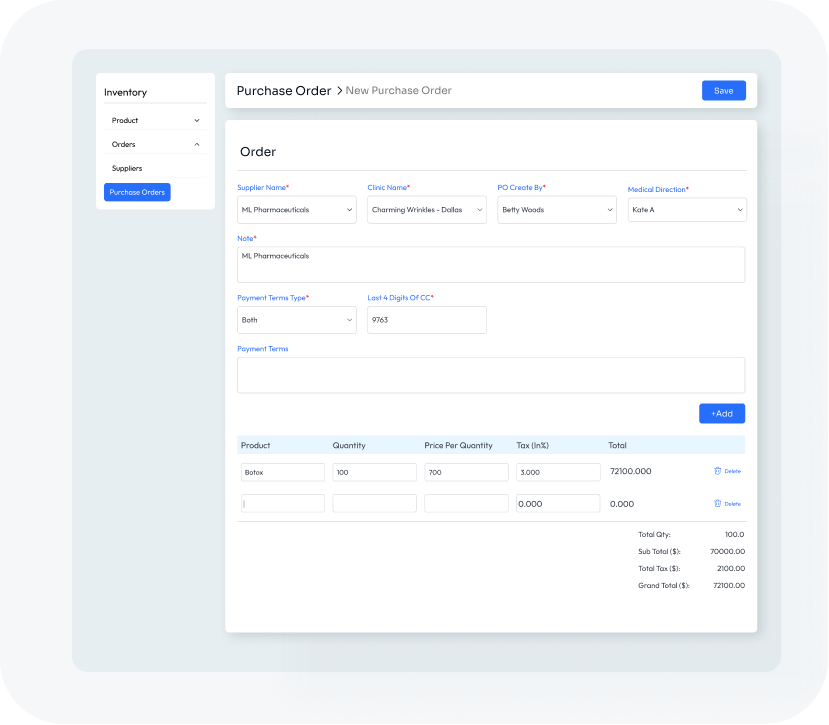Click the +Add button

(x=721, y=413)
